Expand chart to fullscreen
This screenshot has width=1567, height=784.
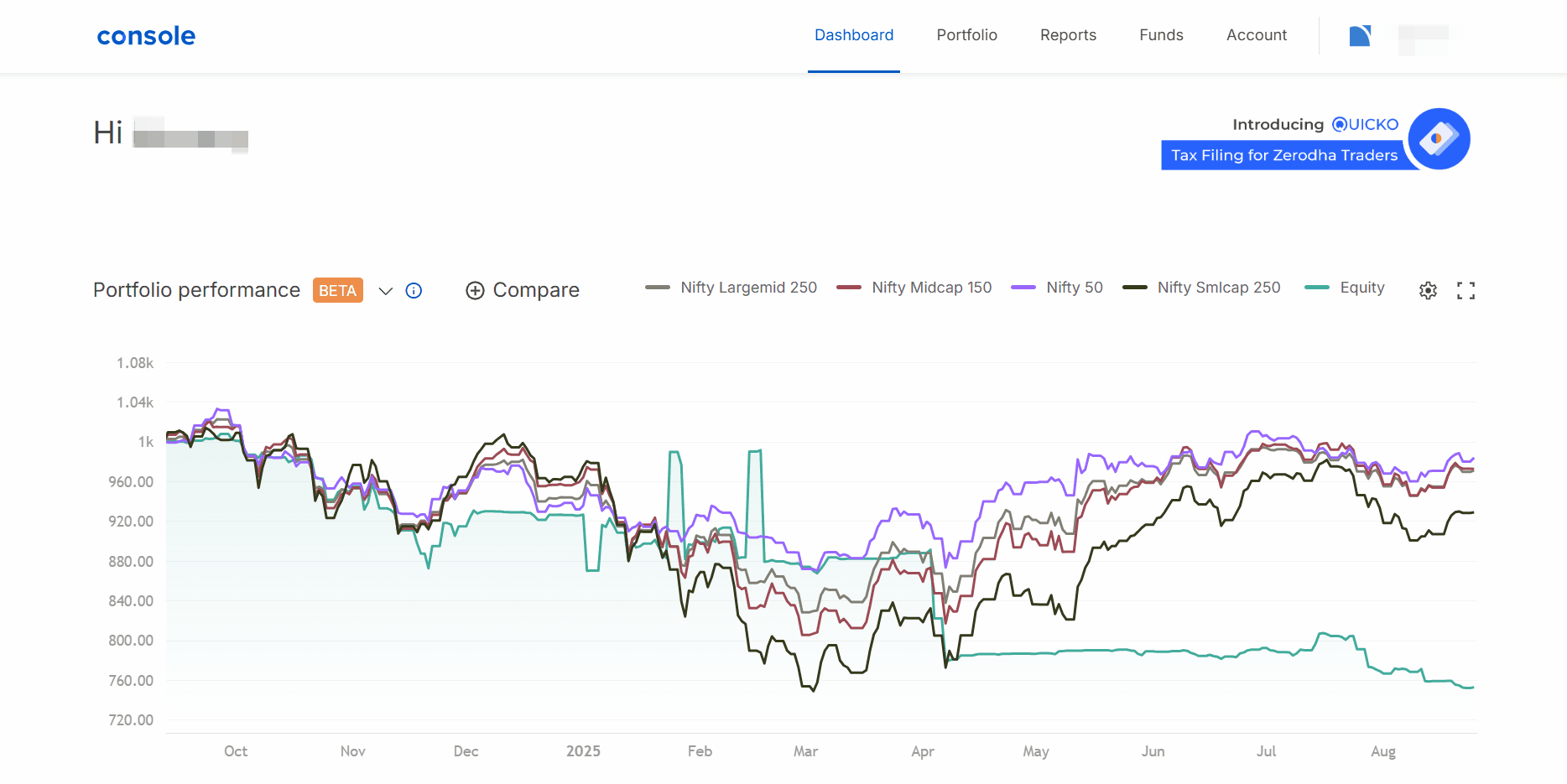[x=1465, y=290]
